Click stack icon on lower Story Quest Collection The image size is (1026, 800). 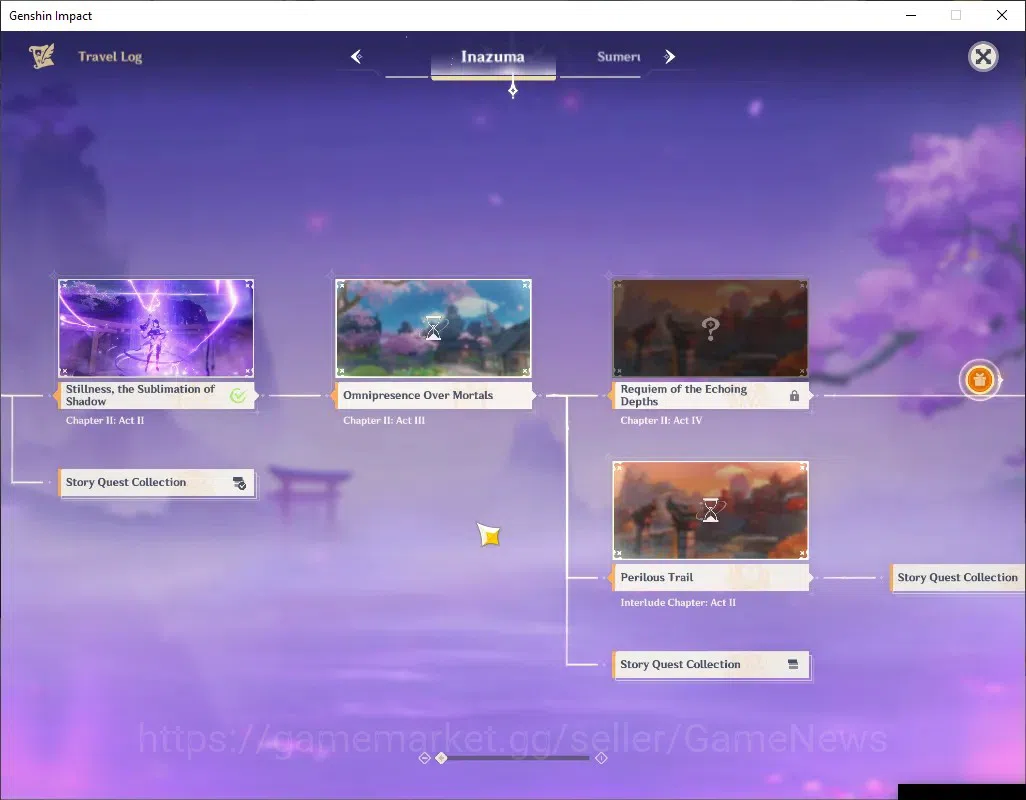coord(793,665)
